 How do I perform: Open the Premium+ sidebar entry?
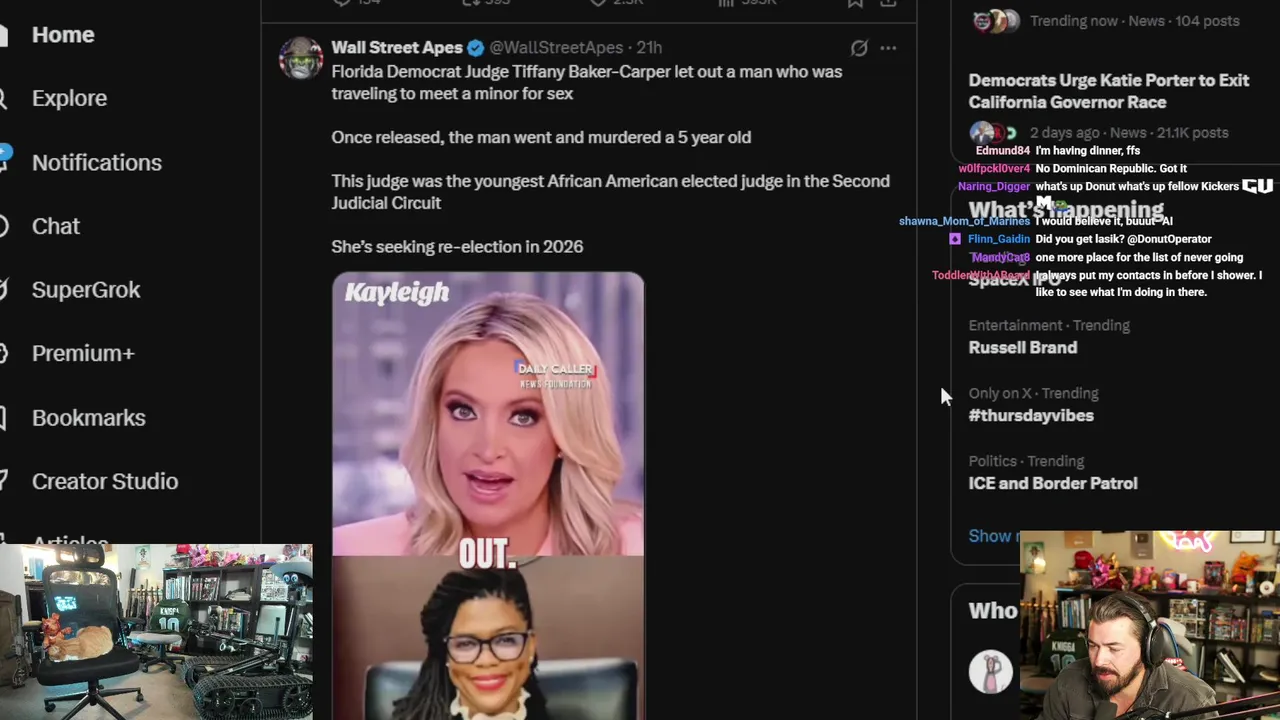[x=83, y=353]
